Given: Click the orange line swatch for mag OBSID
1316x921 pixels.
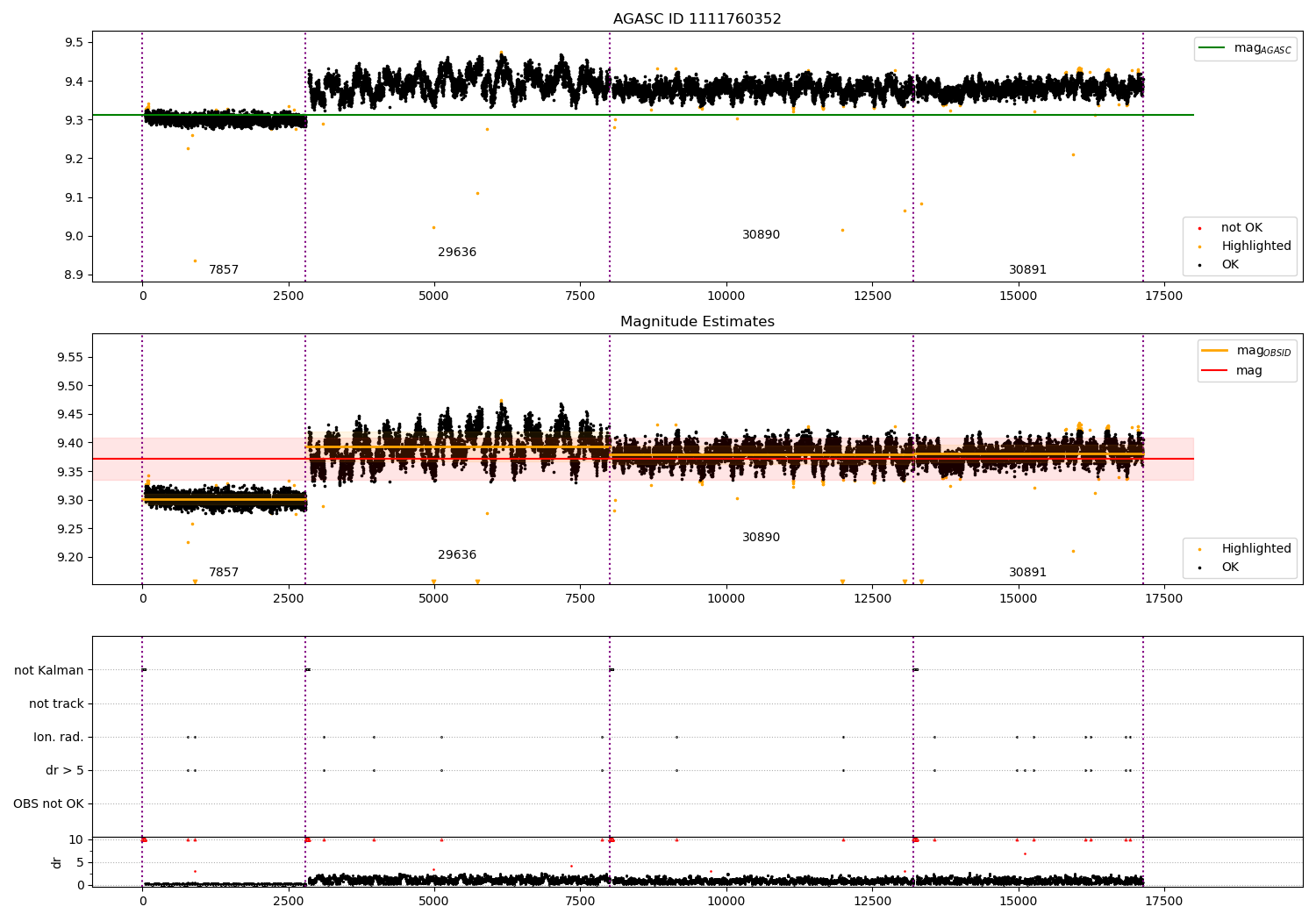Looking at the screenshot, I should (1214, 351).
